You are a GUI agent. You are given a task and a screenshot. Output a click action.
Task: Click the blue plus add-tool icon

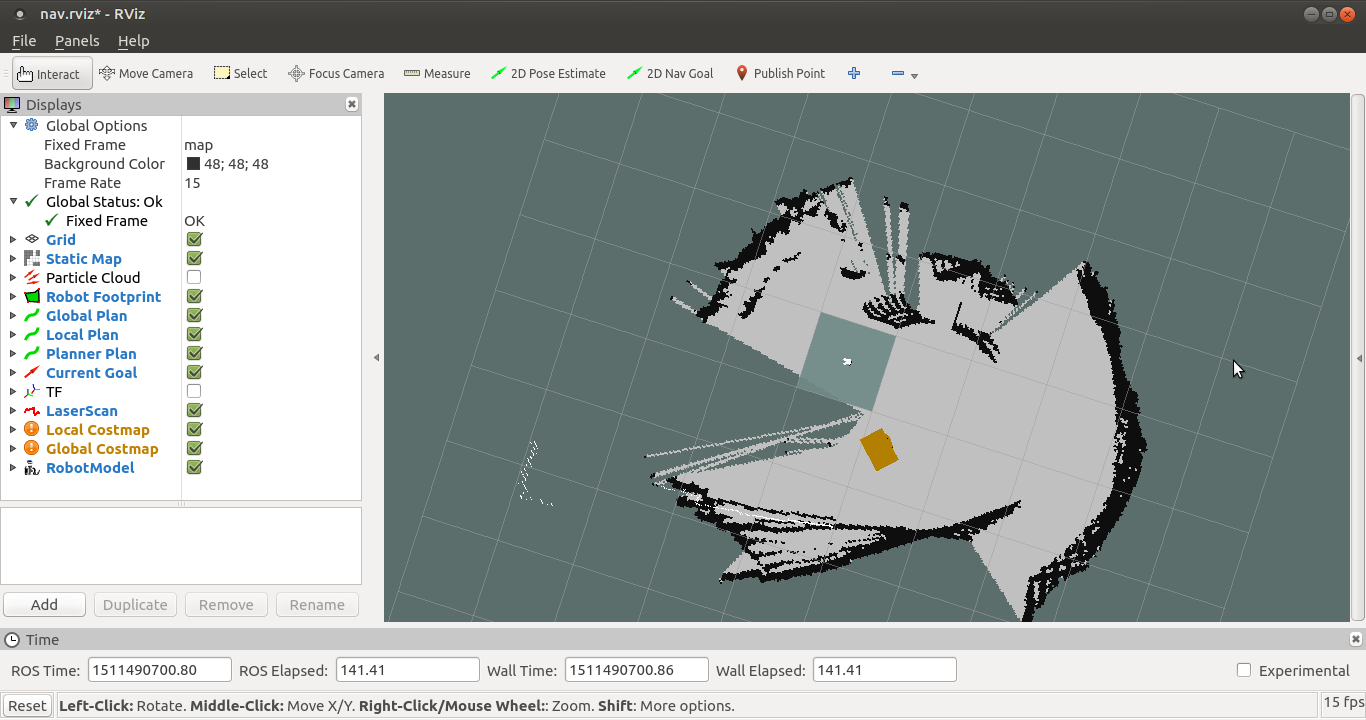854,73
